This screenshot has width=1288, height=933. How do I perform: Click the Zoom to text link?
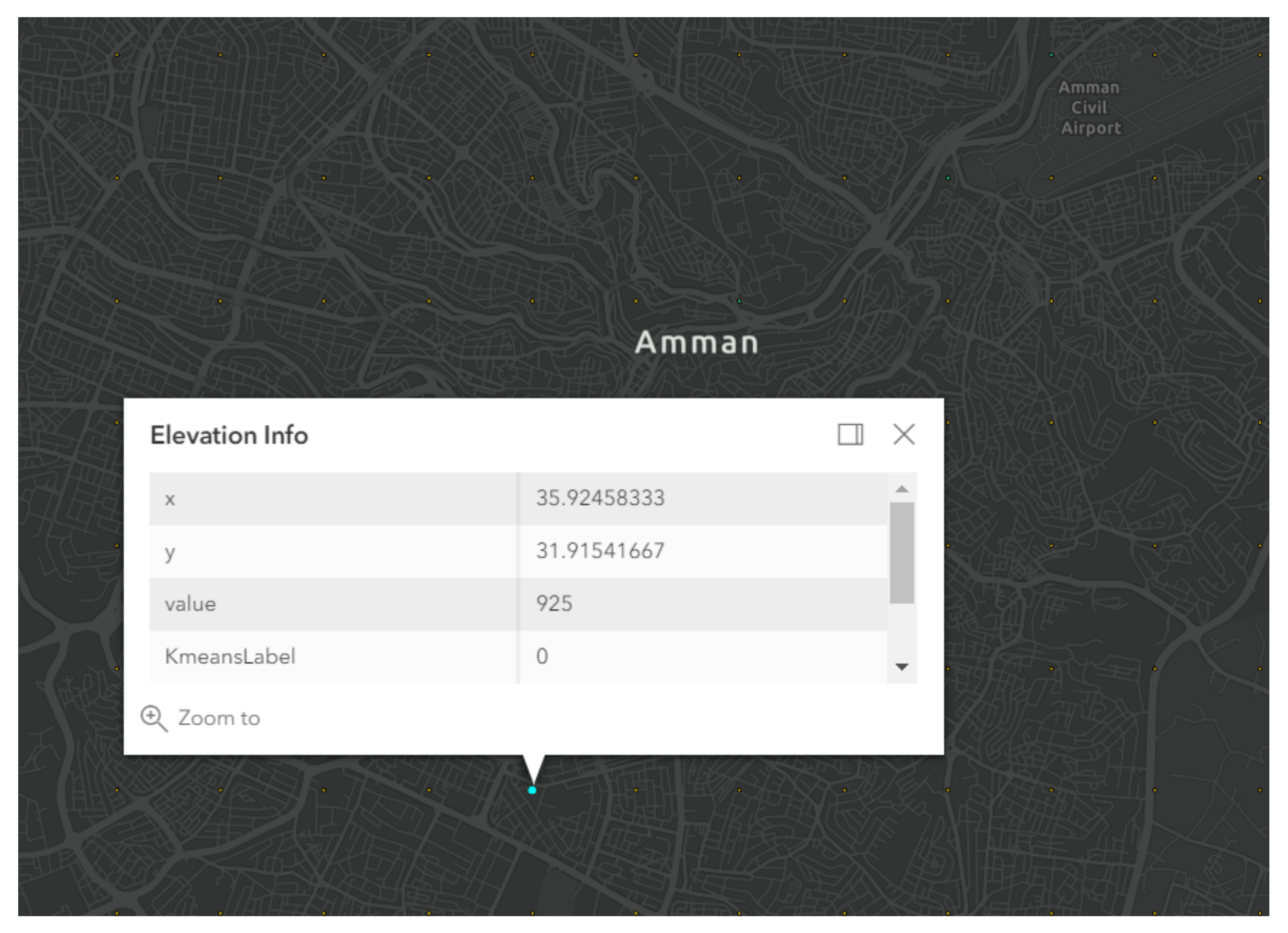[219, 718]
